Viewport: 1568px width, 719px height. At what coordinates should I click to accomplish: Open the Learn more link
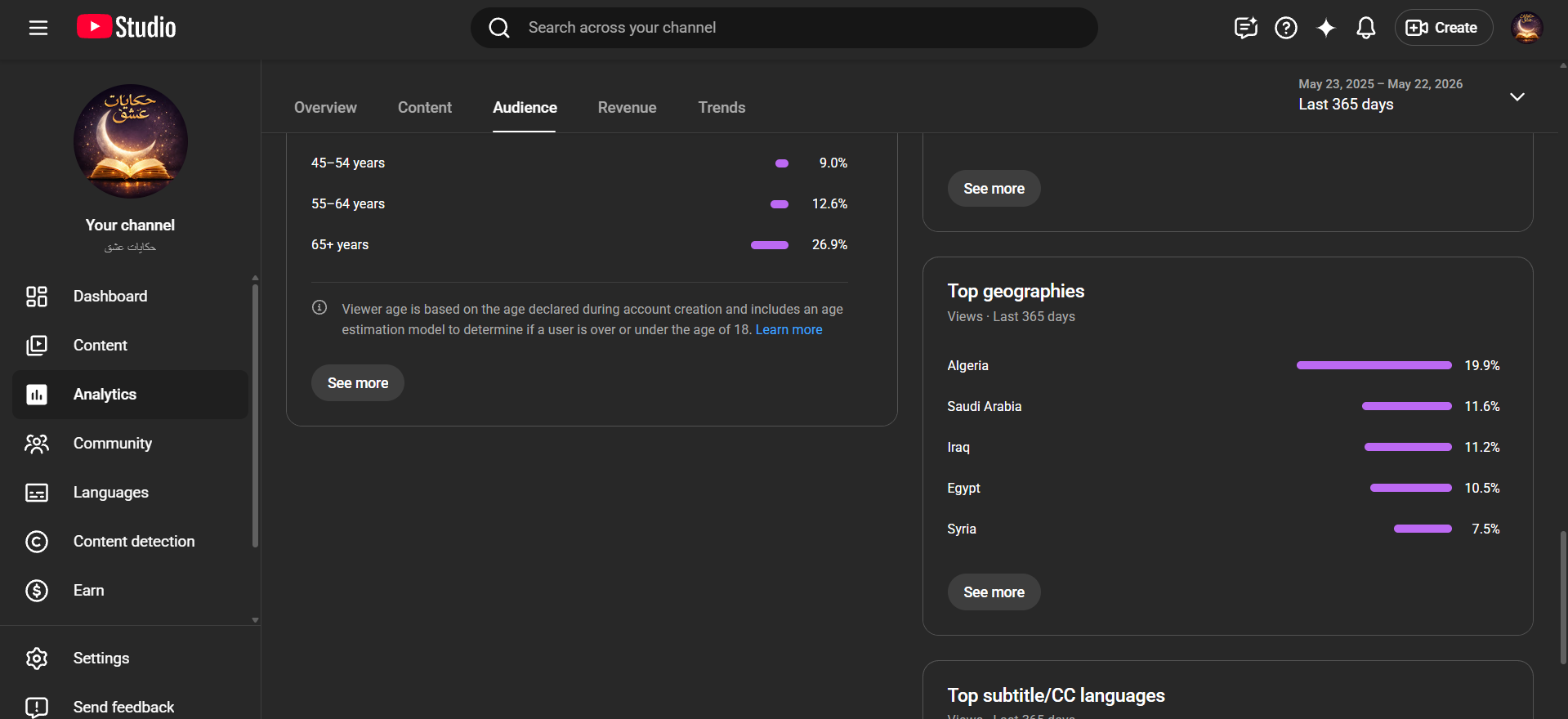[x=788, y=330]
